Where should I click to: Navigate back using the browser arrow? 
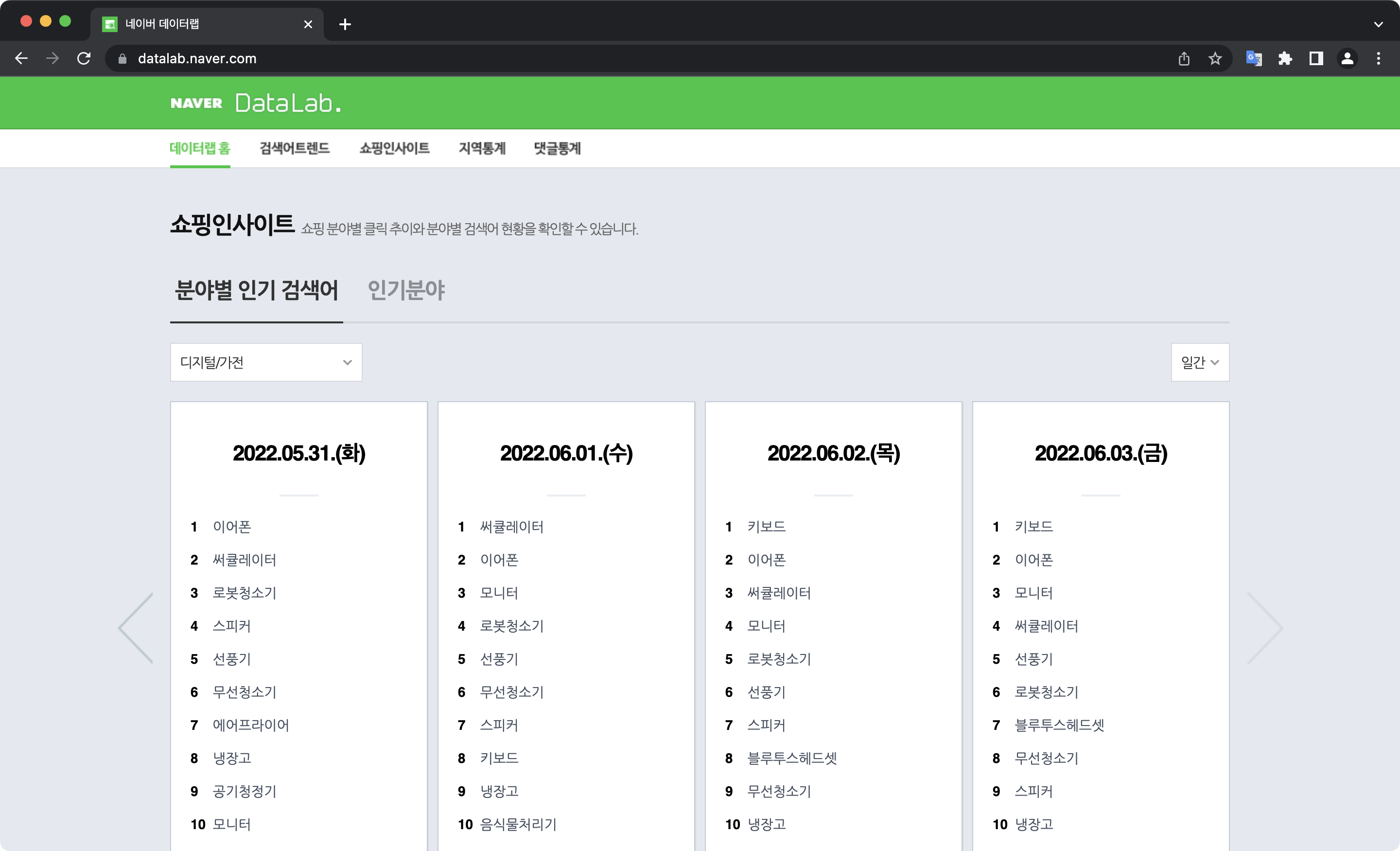[x=21, y=58]
